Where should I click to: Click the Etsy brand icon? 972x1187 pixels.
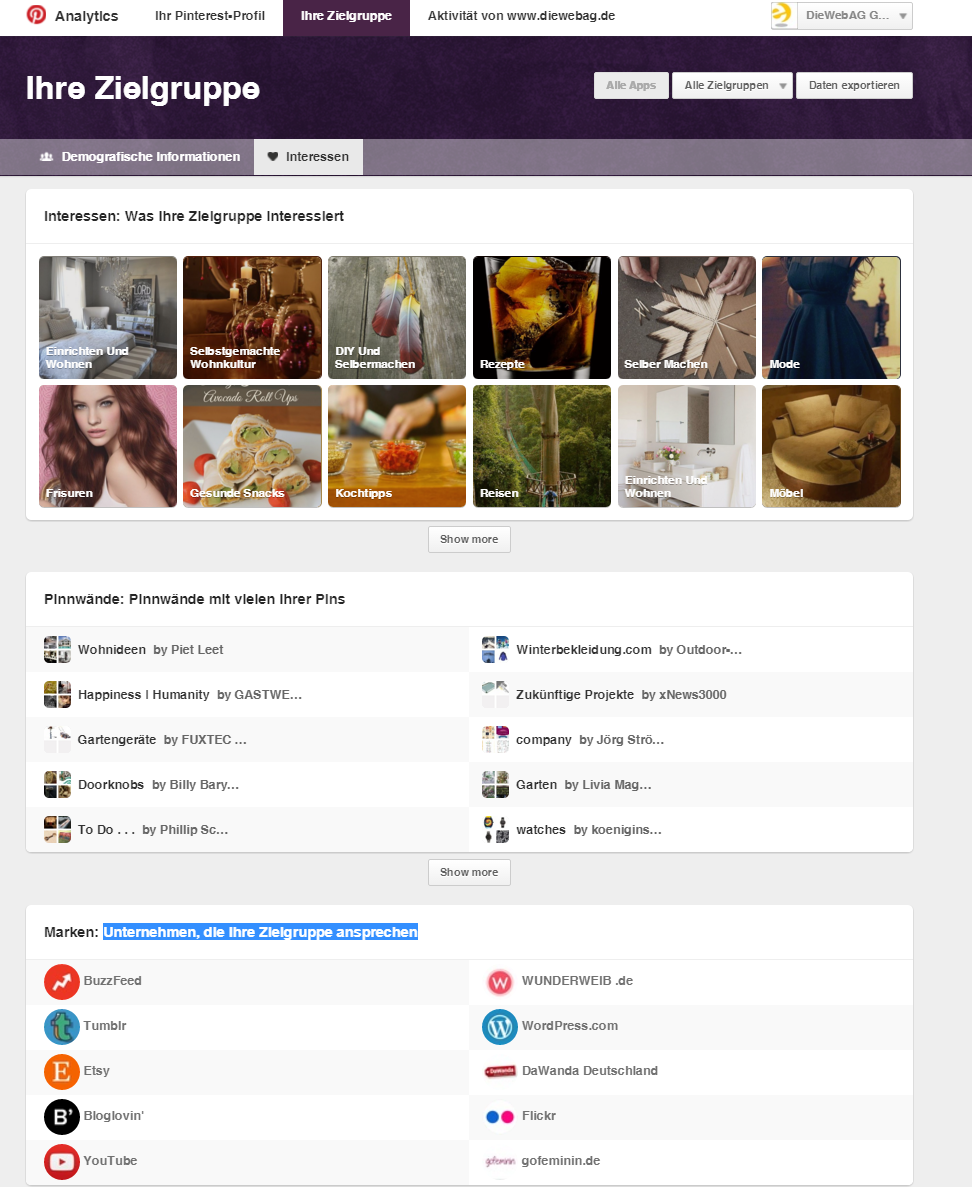[x=61, y=1072]
